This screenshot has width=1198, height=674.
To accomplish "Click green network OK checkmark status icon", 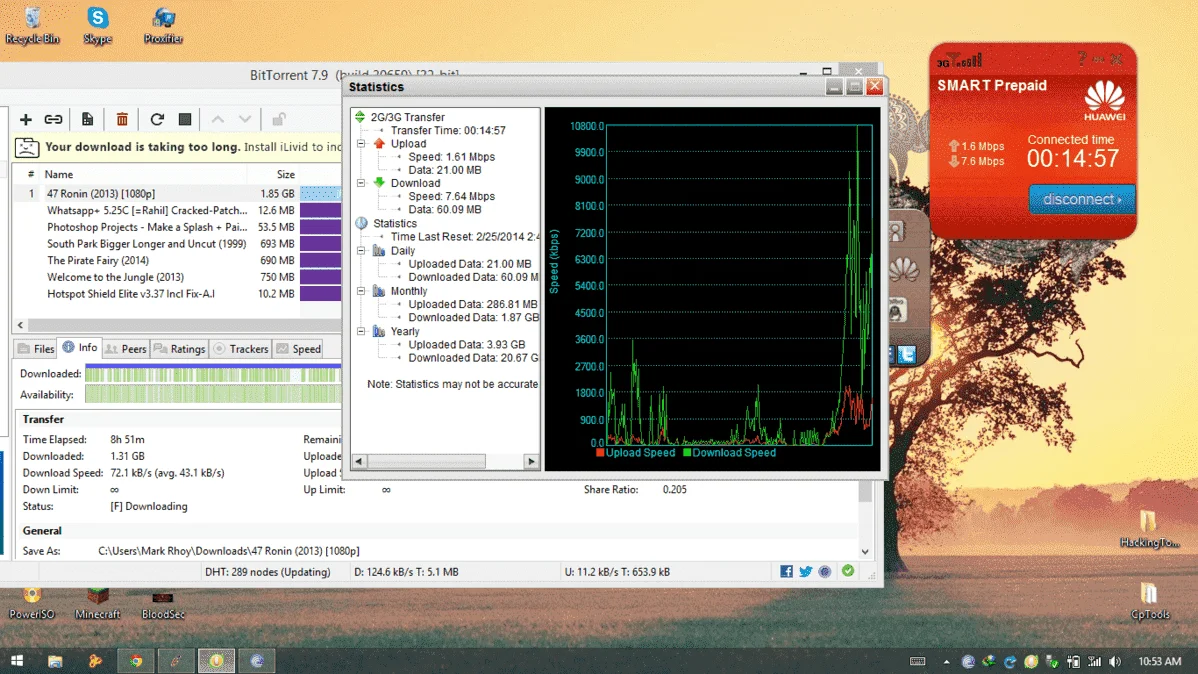I will 848,571.
